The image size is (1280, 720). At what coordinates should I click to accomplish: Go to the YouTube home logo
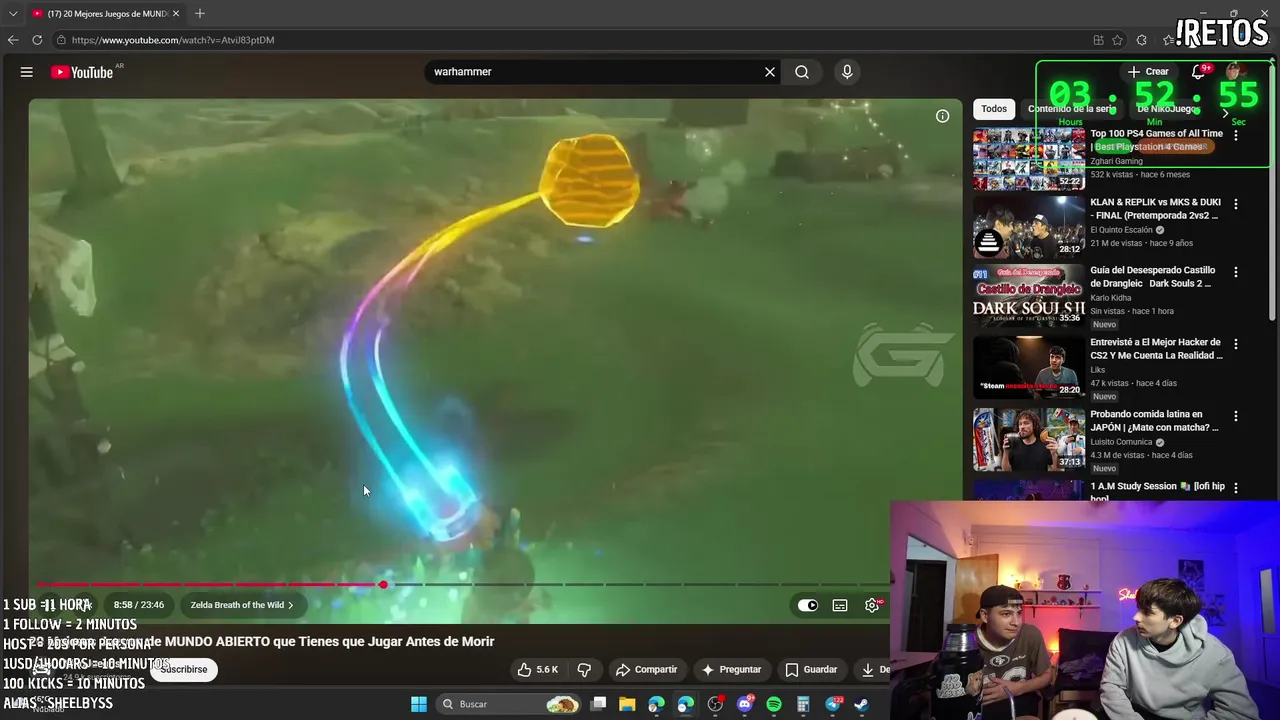82,72
